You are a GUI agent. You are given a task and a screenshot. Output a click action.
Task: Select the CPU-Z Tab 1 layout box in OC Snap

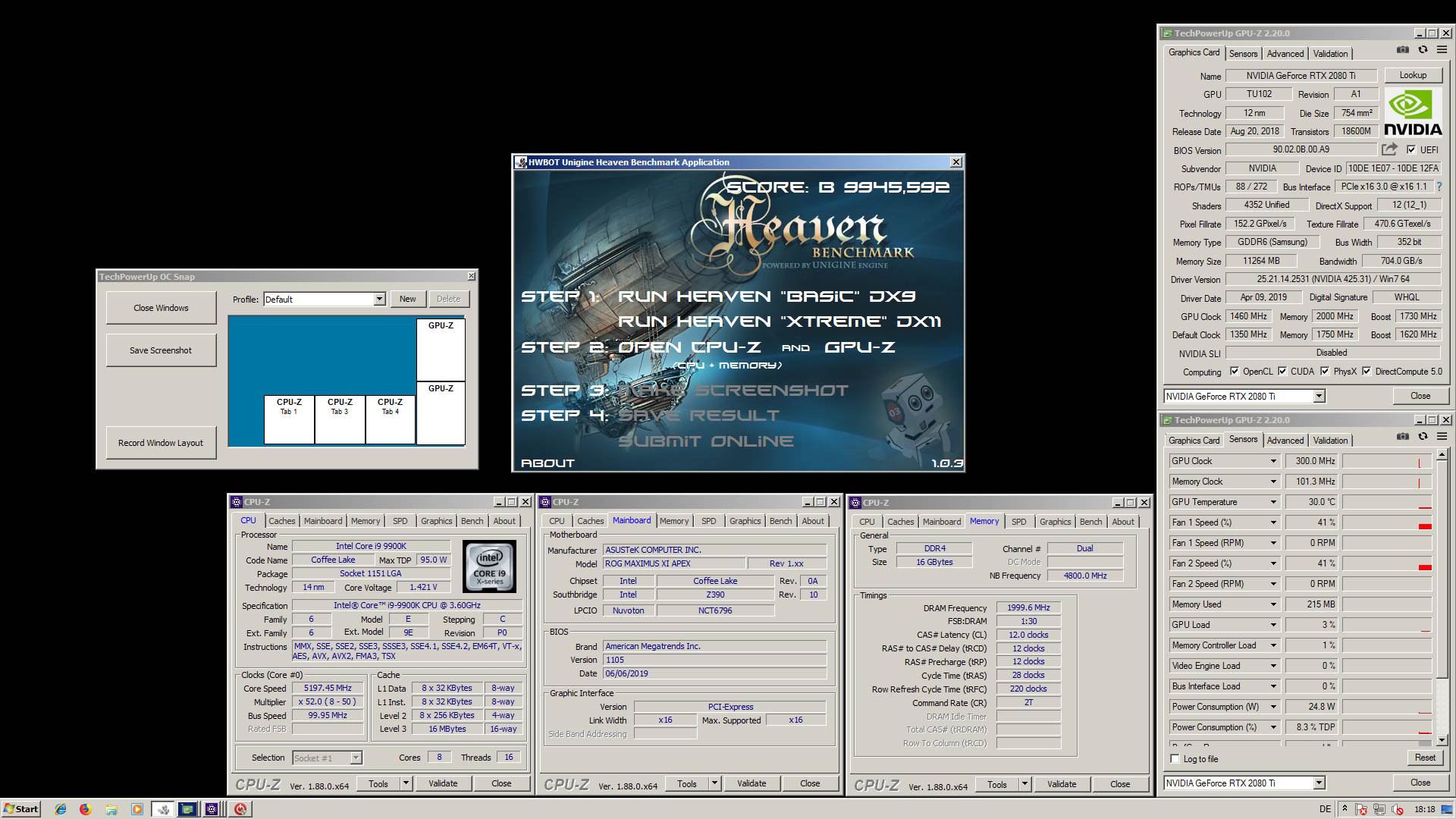[x=289, y=419]
